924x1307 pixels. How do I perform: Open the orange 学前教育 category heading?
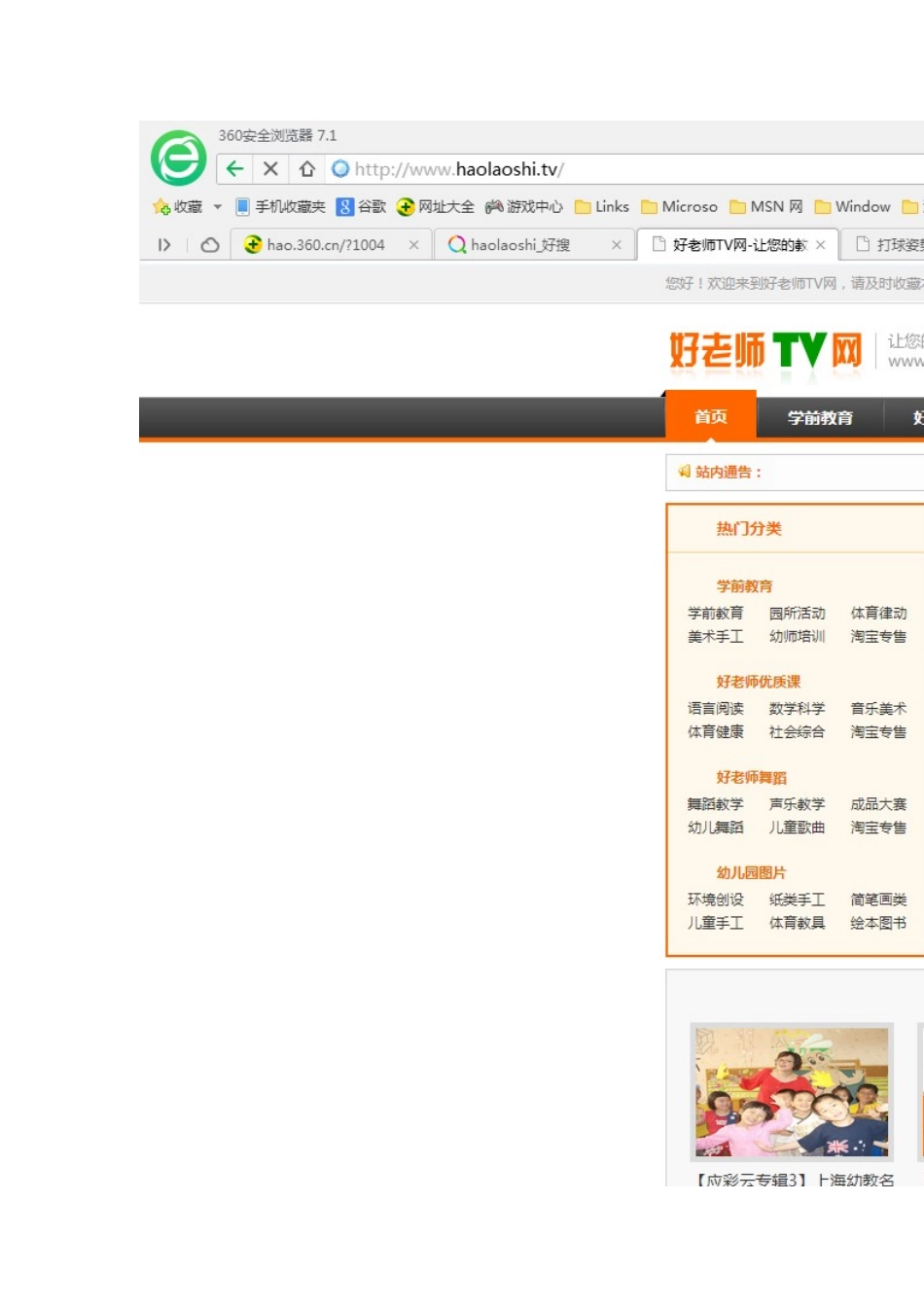[x=744, y=586]
